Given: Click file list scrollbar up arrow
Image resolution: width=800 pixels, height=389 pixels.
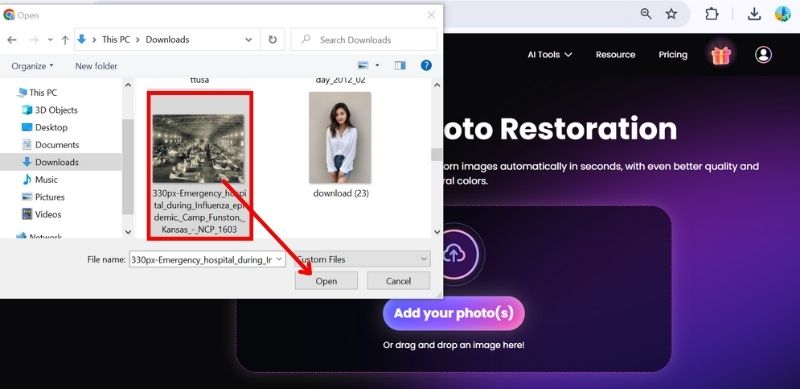Looking at the screenshot, I should [x=437, y=85].
